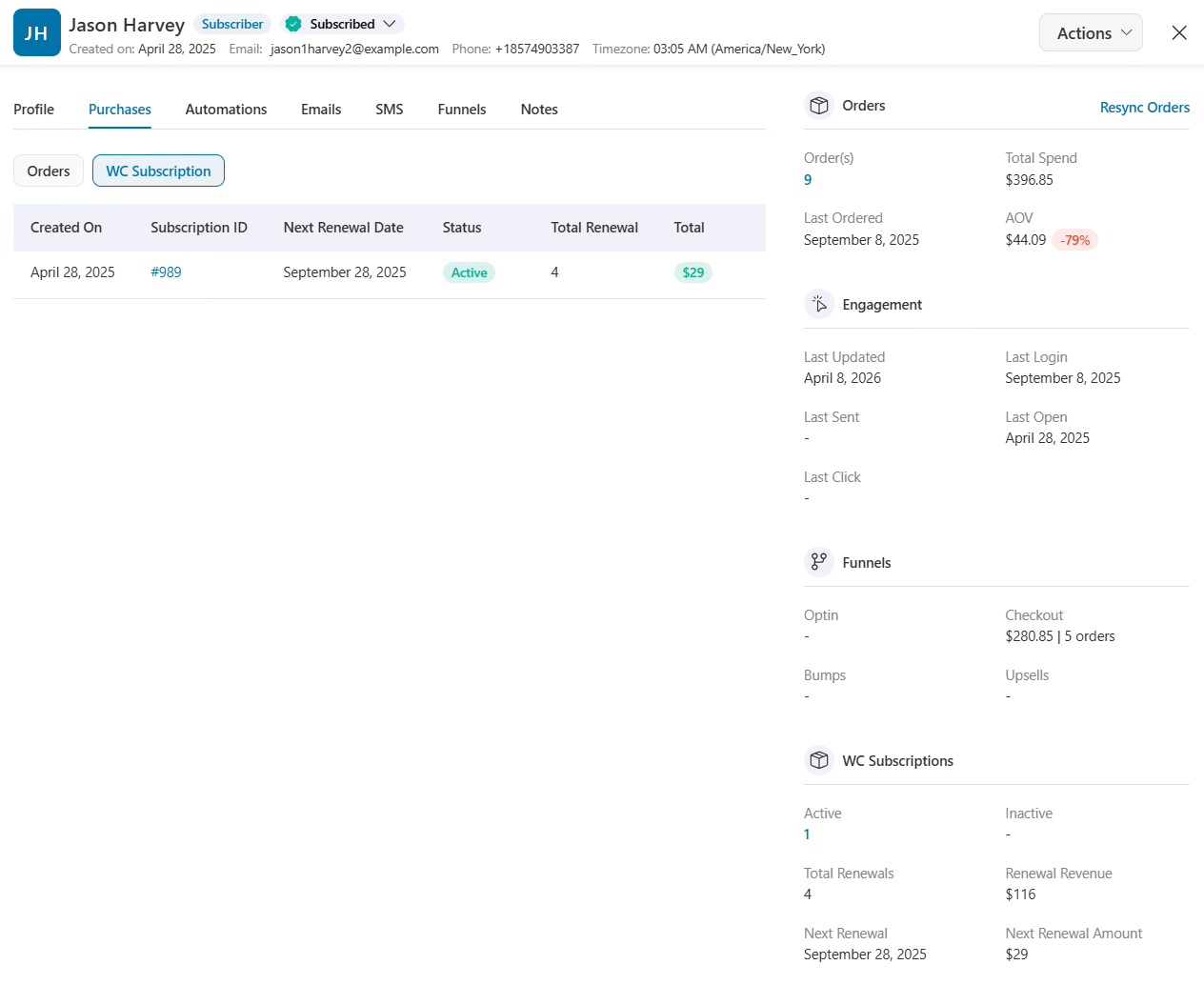Click the Resync Orders link
The height and width of the screenshot is (985, 1204).
point(1144,107)
